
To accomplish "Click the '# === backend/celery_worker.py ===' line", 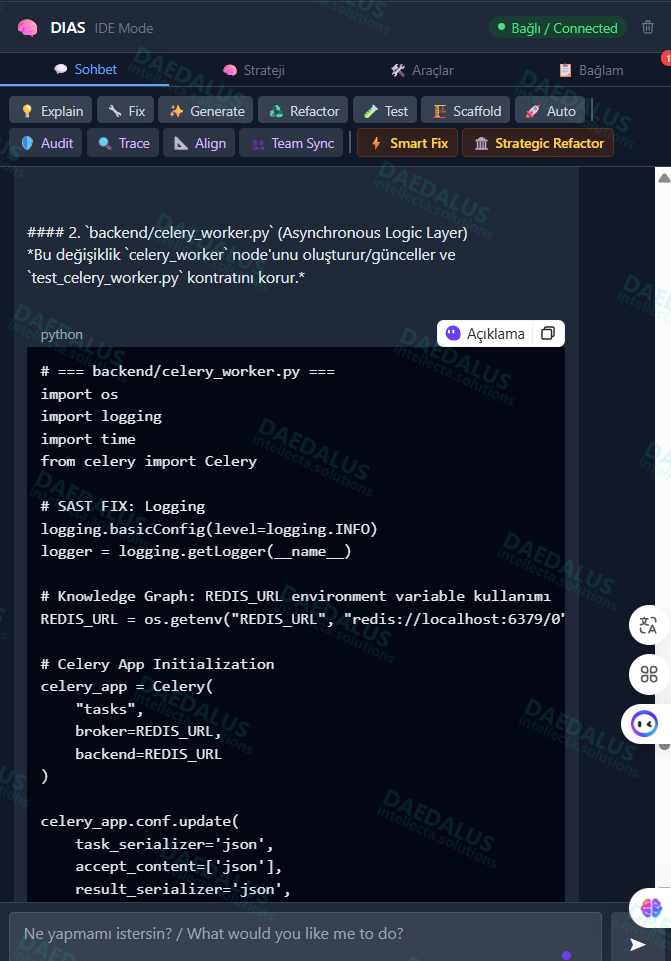I will pos(188,371).
